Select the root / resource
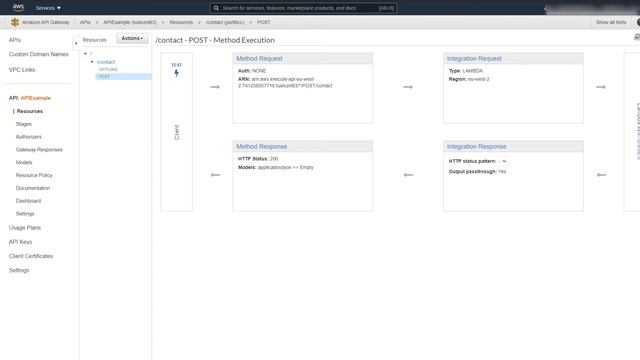 (91, 53)
